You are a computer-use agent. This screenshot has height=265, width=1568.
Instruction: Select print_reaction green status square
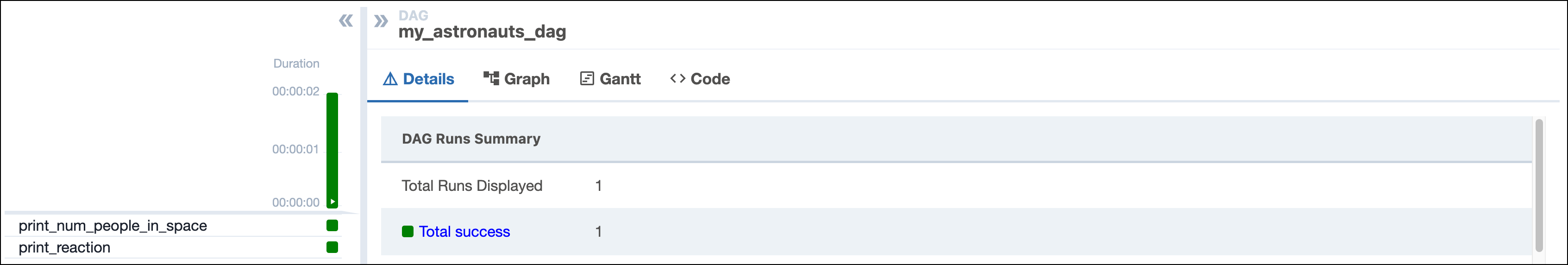pos(332,247)
